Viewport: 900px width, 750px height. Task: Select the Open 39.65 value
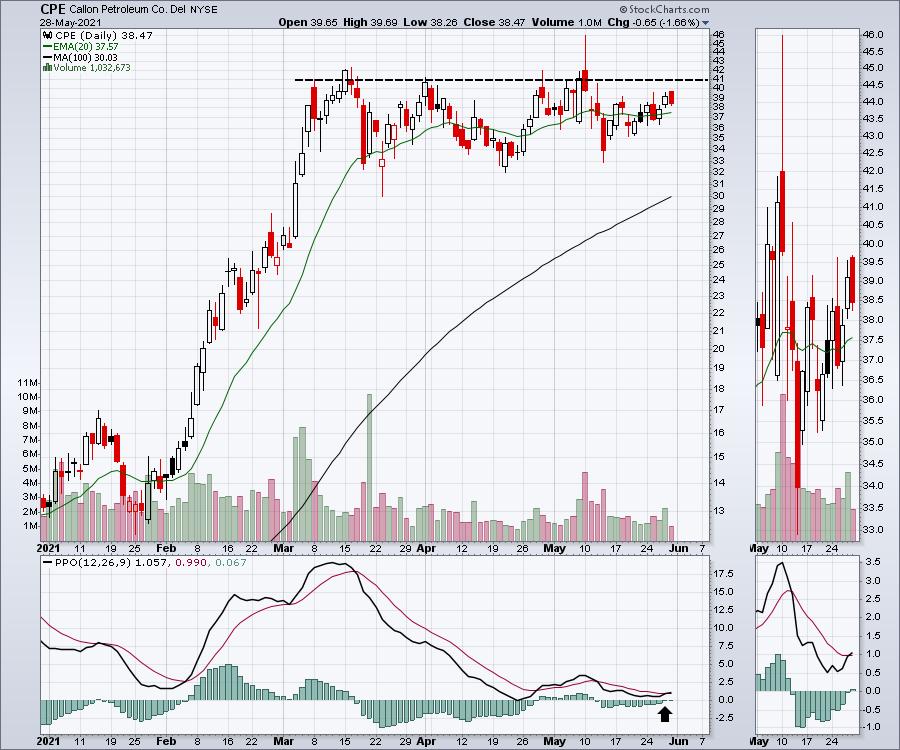[x=308, y=22]
